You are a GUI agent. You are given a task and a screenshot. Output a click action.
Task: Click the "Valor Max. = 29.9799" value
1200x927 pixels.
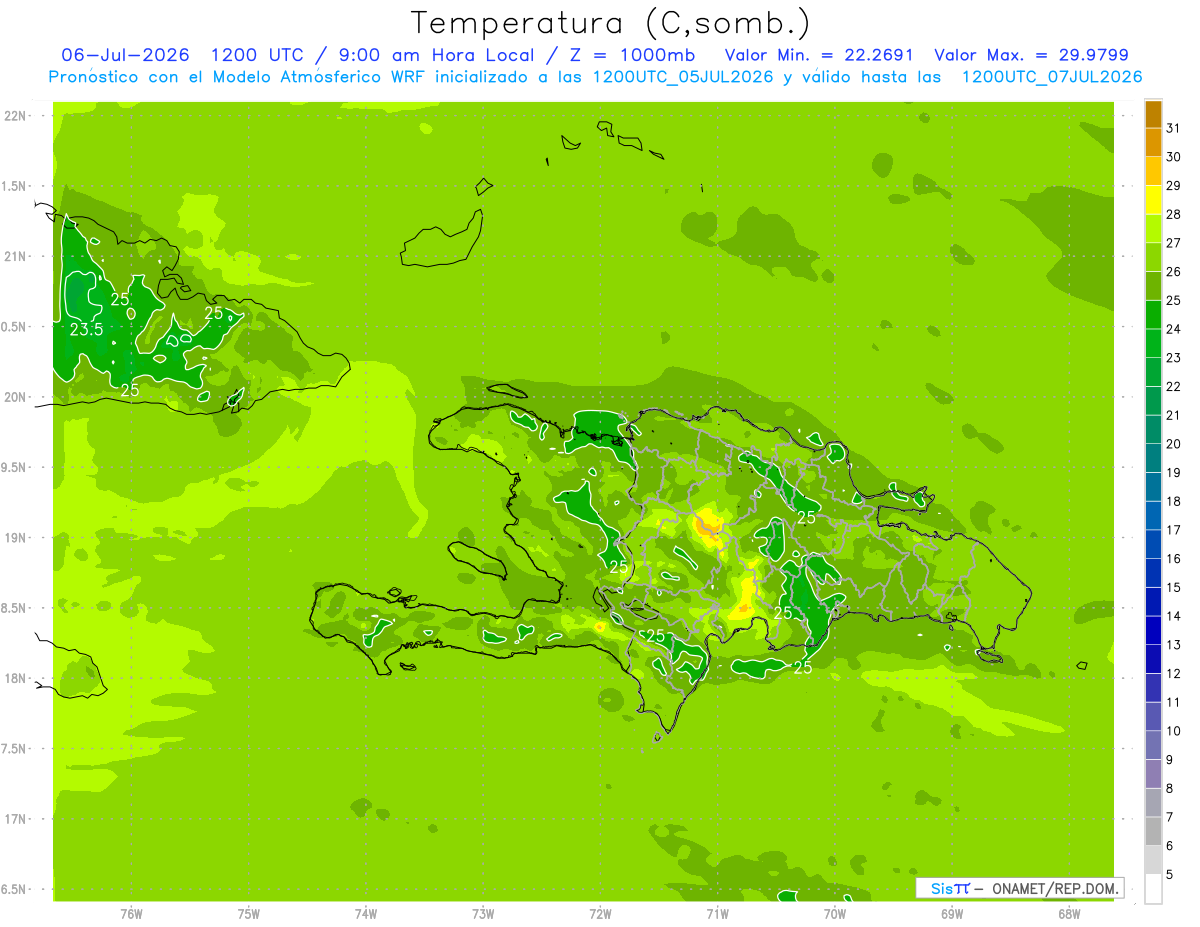coord(1032,55)
